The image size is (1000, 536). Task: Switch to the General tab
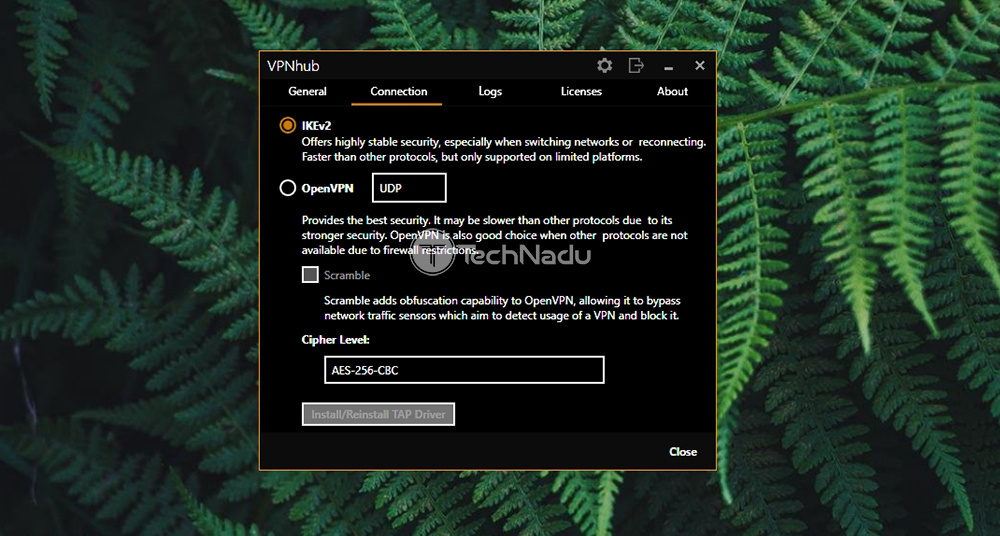click(307, 91)
